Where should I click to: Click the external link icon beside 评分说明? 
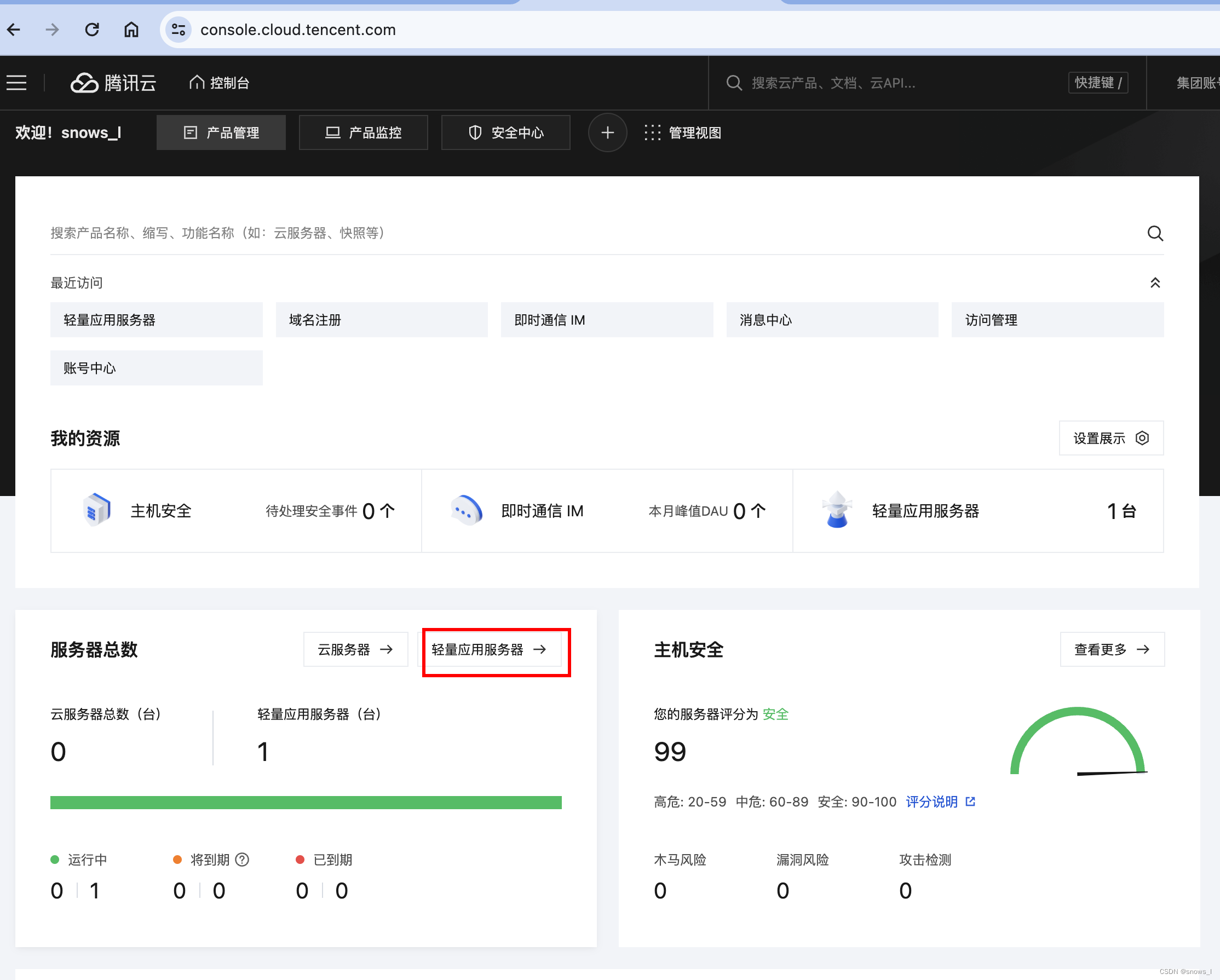pyautogui.click(x=970, y=802)
